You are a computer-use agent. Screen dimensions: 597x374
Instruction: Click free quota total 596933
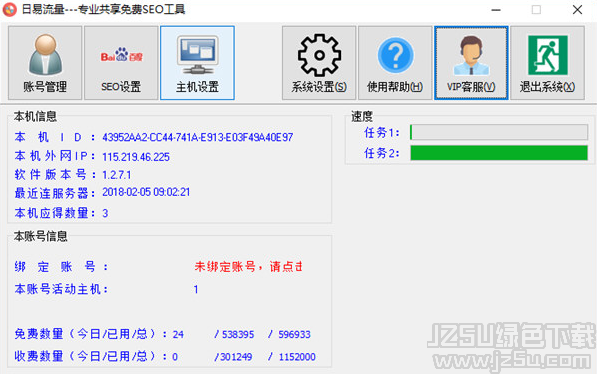(x=294, y=334)
